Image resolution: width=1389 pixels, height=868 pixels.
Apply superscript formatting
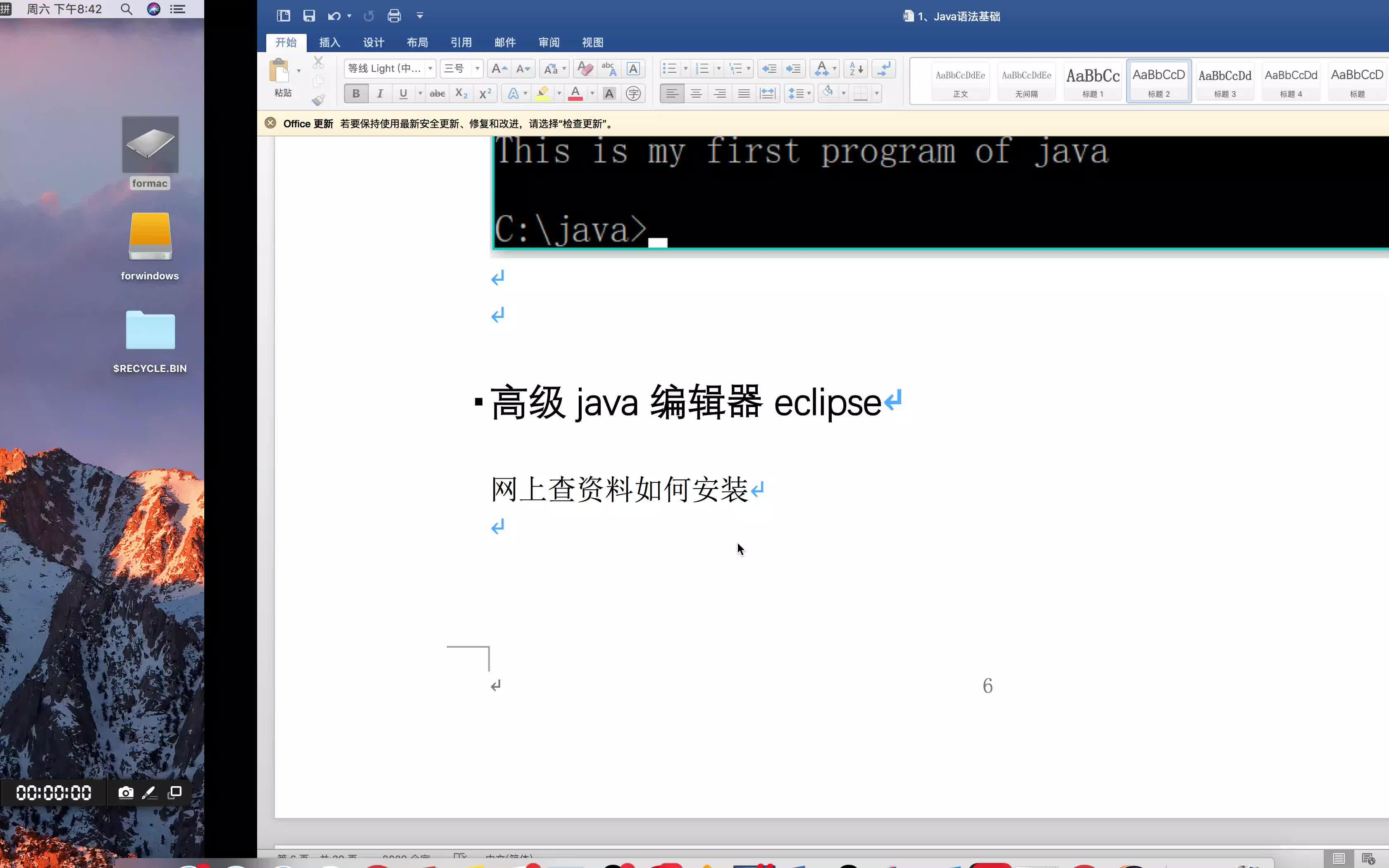click(485, 93)
